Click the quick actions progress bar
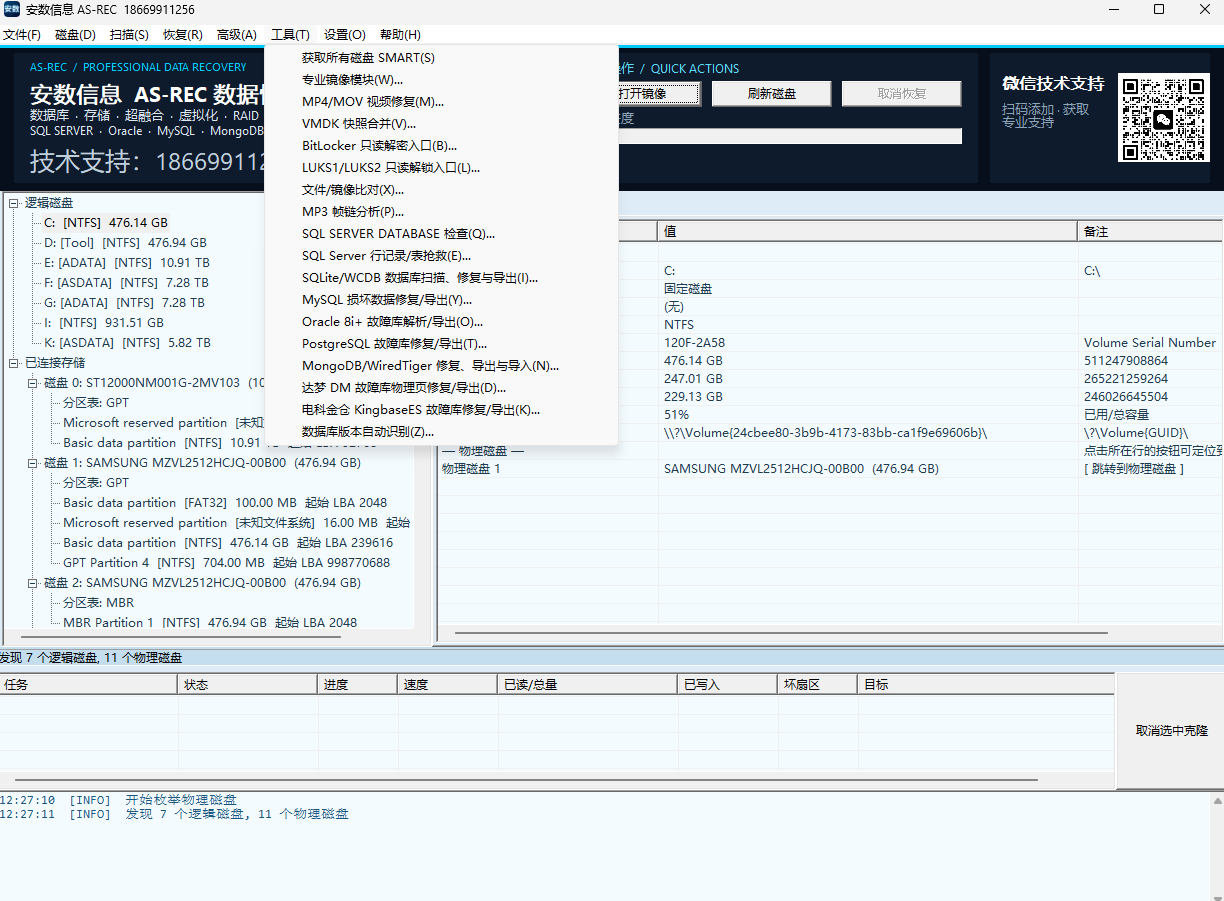 pyautogui.click(x=790, y=136)
